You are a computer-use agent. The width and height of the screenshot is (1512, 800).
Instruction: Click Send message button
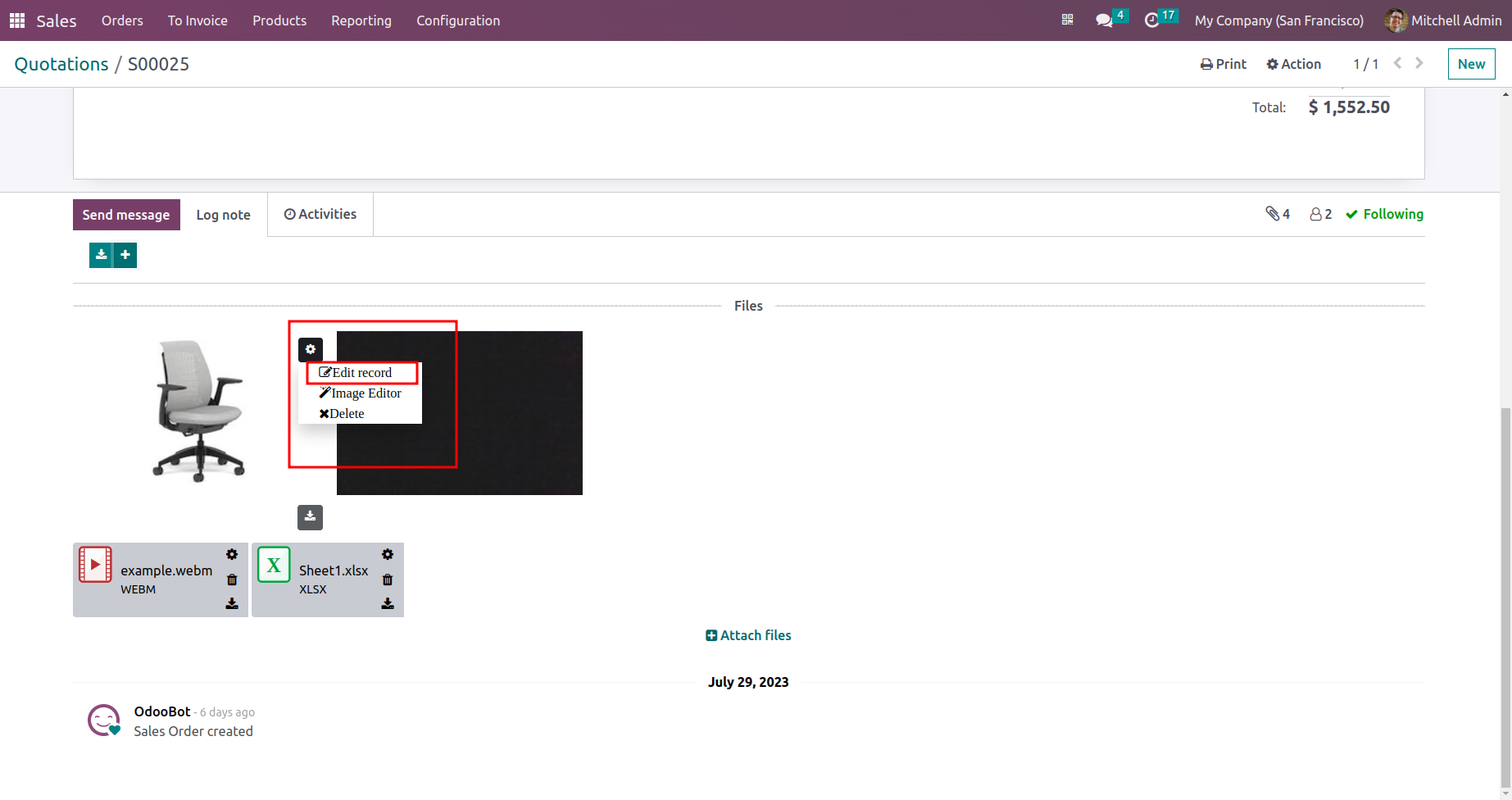point(126,215)
